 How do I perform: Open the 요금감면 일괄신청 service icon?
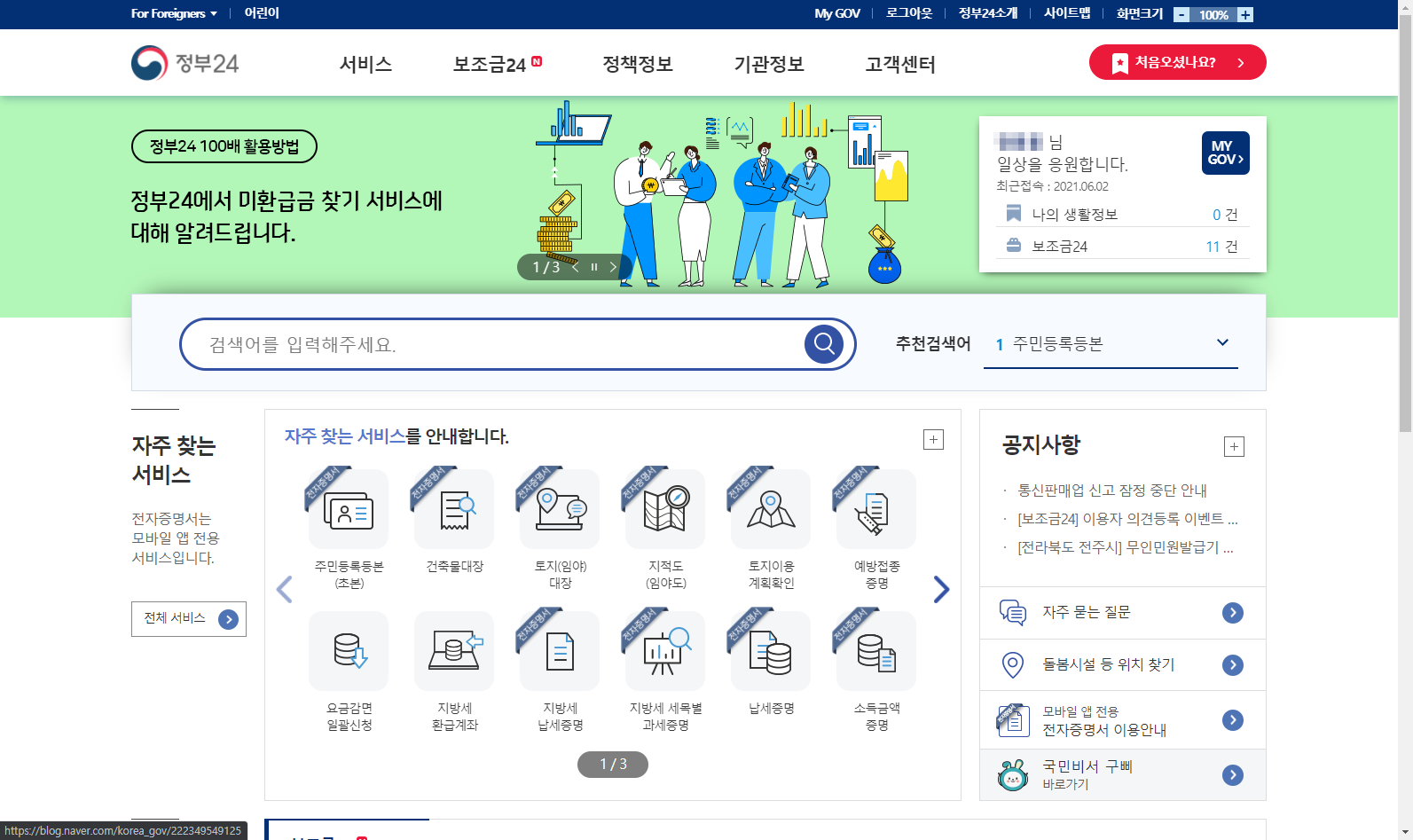(349, 651)
